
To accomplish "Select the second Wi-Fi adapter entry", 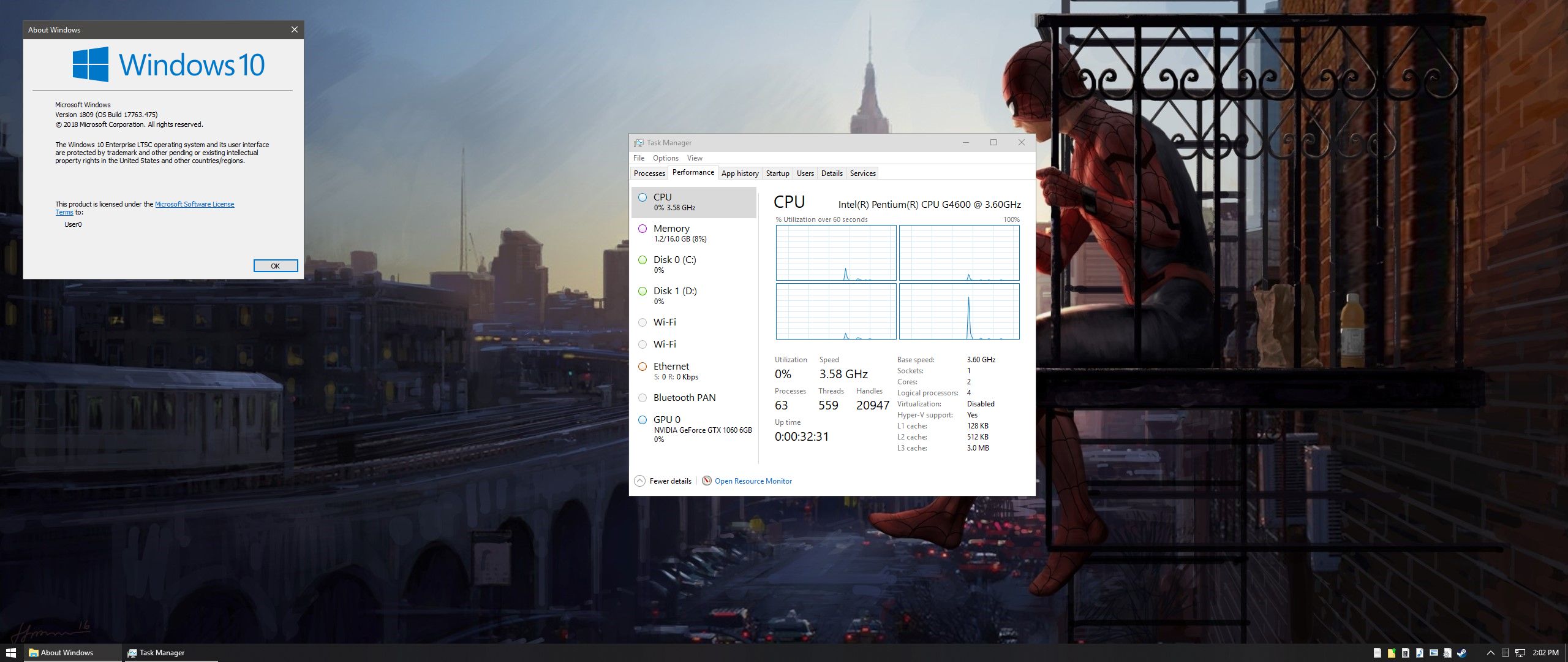I will pos(693,344).
